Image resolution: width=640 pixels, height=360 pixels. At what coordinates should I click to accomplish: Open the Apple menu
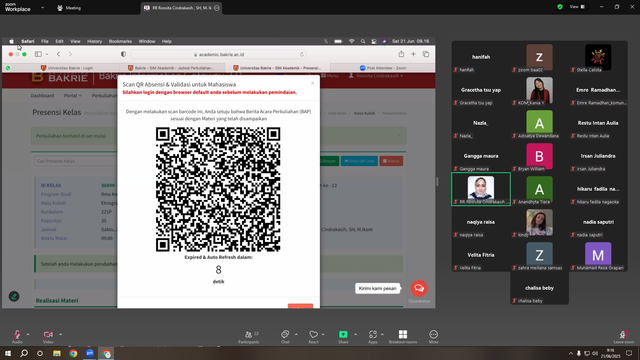11,41
